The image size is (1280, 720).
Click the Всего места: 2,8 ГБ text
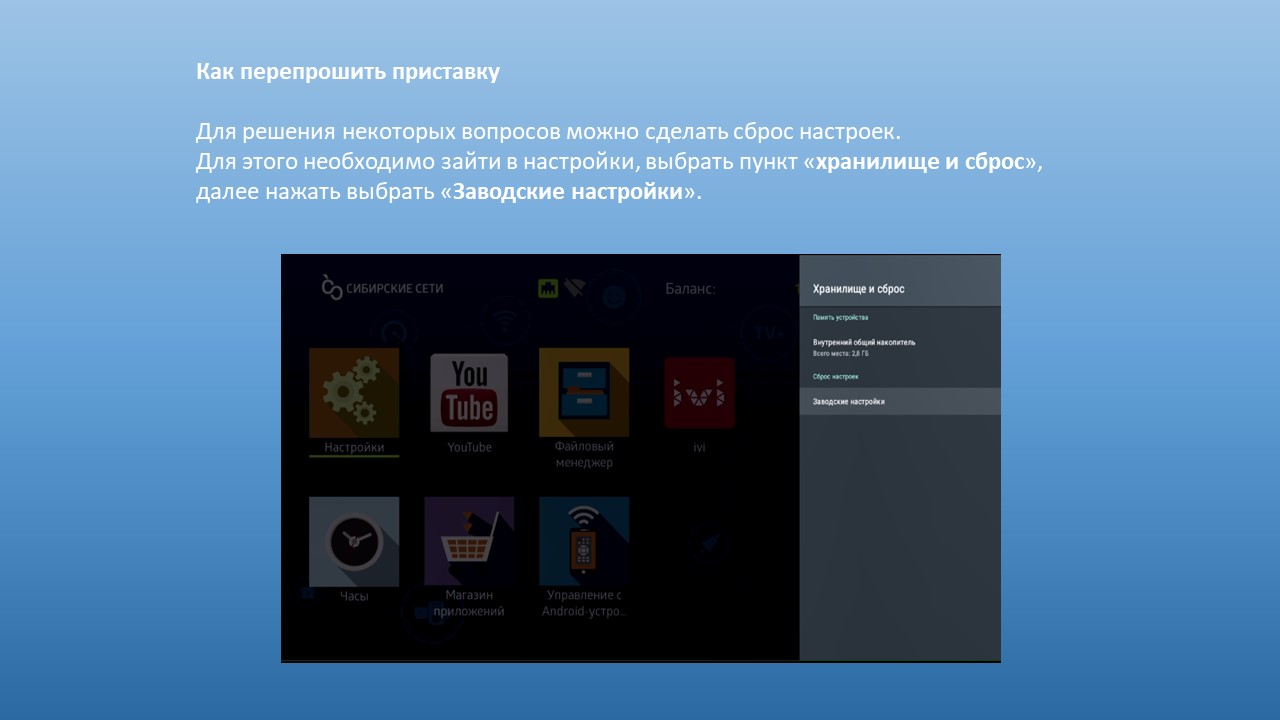click(840, 354)
